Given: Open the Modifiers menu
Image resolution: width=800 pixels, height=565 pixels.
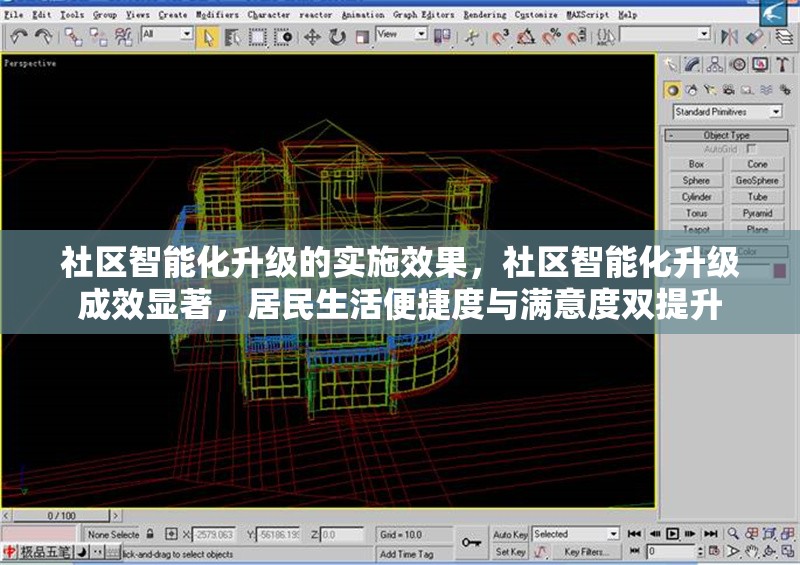Looking at the screenshot, I should point(216,15).
